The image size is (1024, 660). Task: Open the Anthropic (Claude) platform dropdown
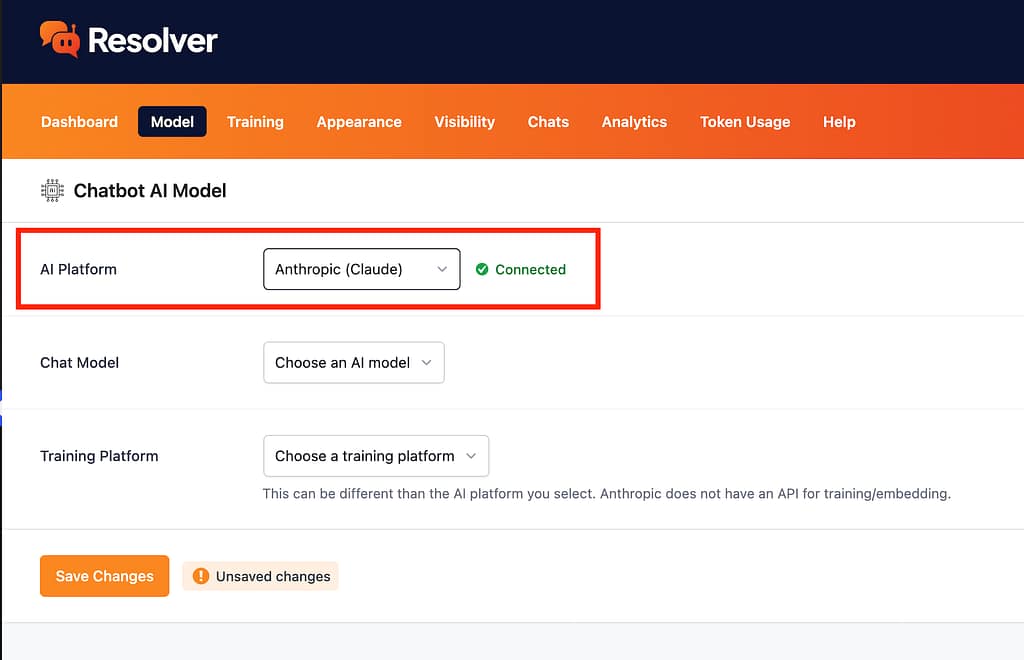click(362, 269)
